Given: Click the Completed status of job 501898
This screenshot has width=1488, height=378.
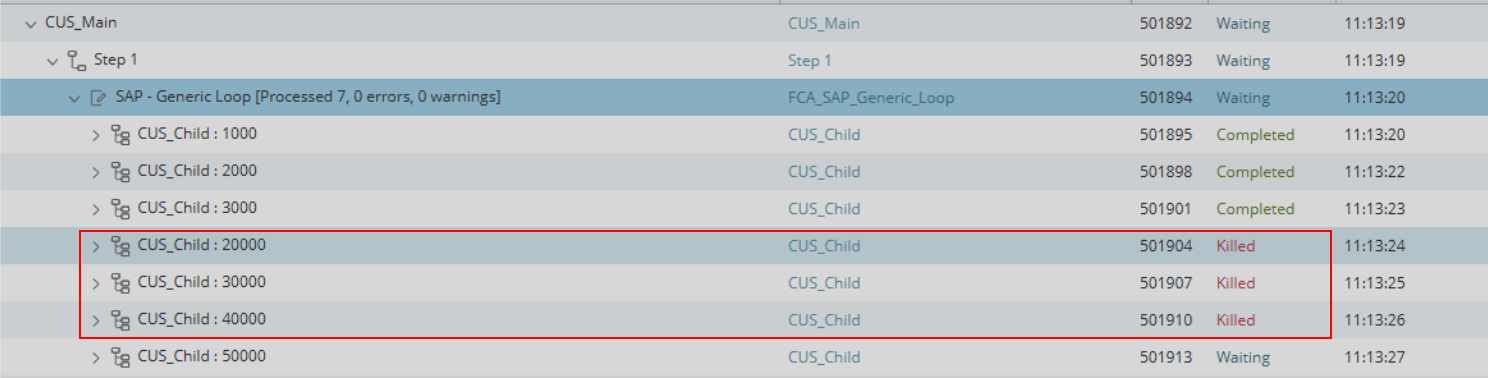Looking at the screenshot, I should pos(1255,172).
